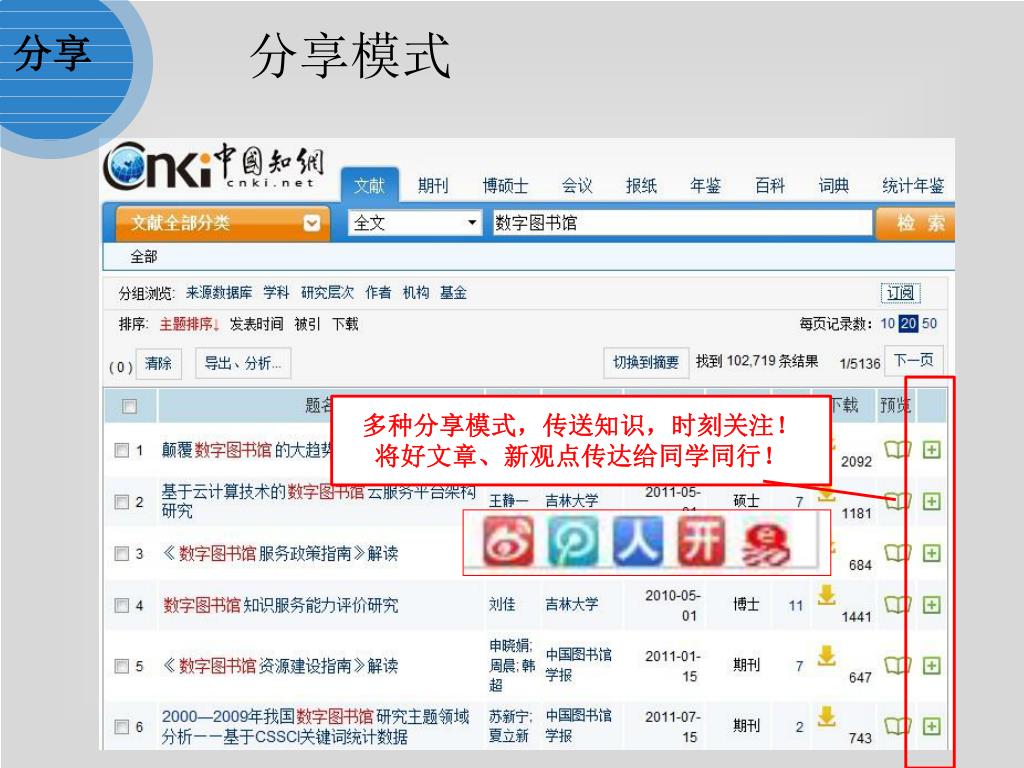The height and width of the screenshot is (768, 1024).
Task: Check the box for result 2
Action: [121, 502]
